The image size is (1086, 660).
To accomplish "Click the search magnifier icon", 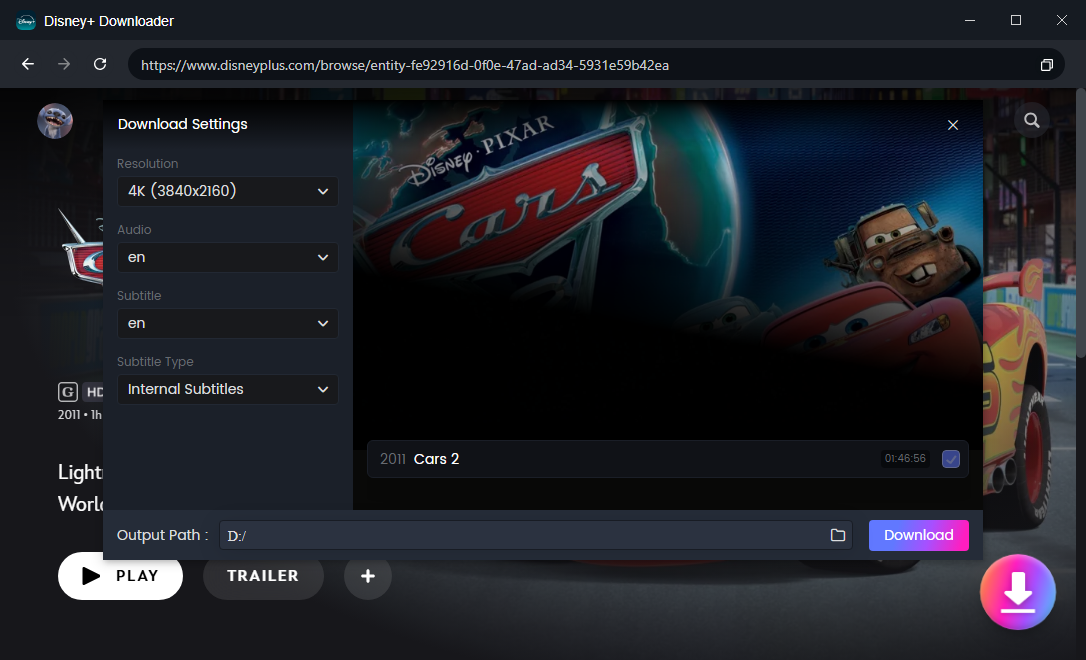I will coord(1031,120).
